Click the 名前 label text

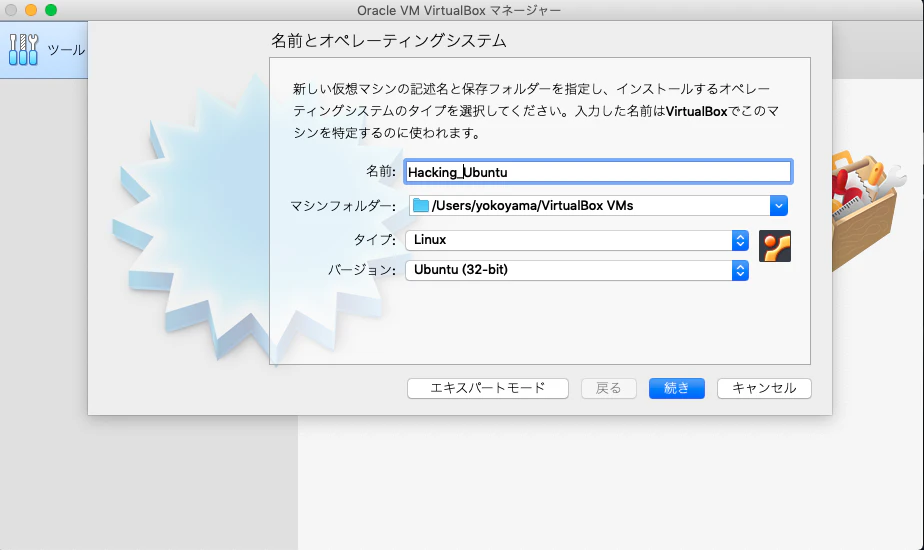click(381, 172)
